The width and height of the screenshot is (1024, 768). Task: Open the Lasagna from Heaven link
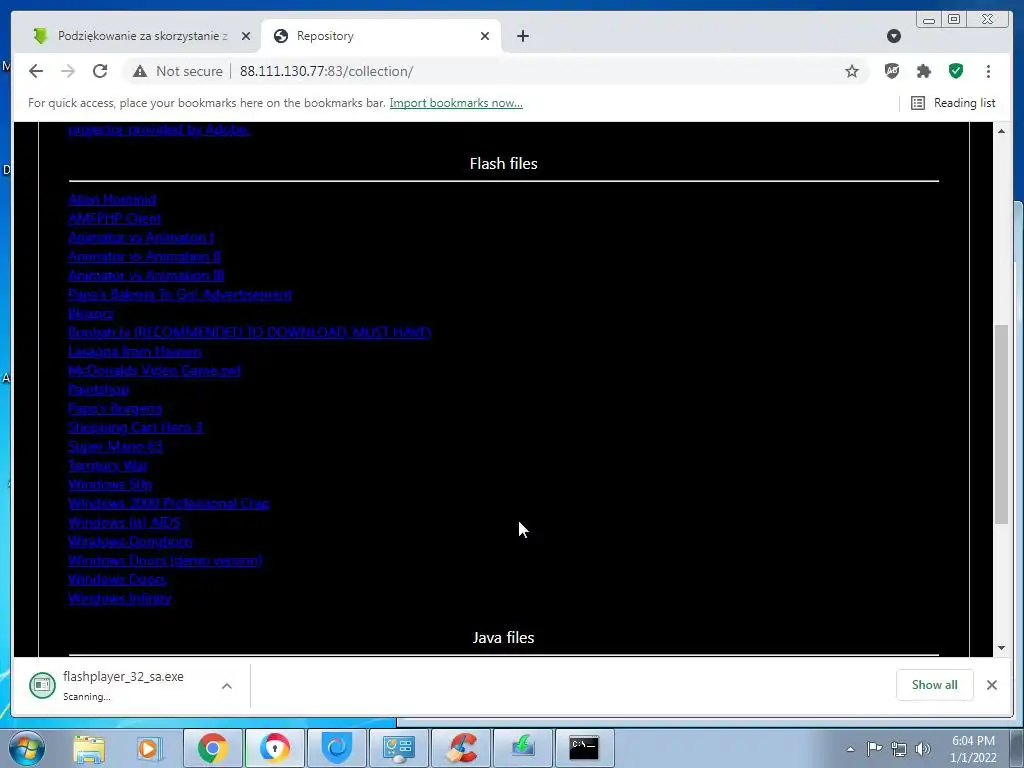tap(135, 351)
